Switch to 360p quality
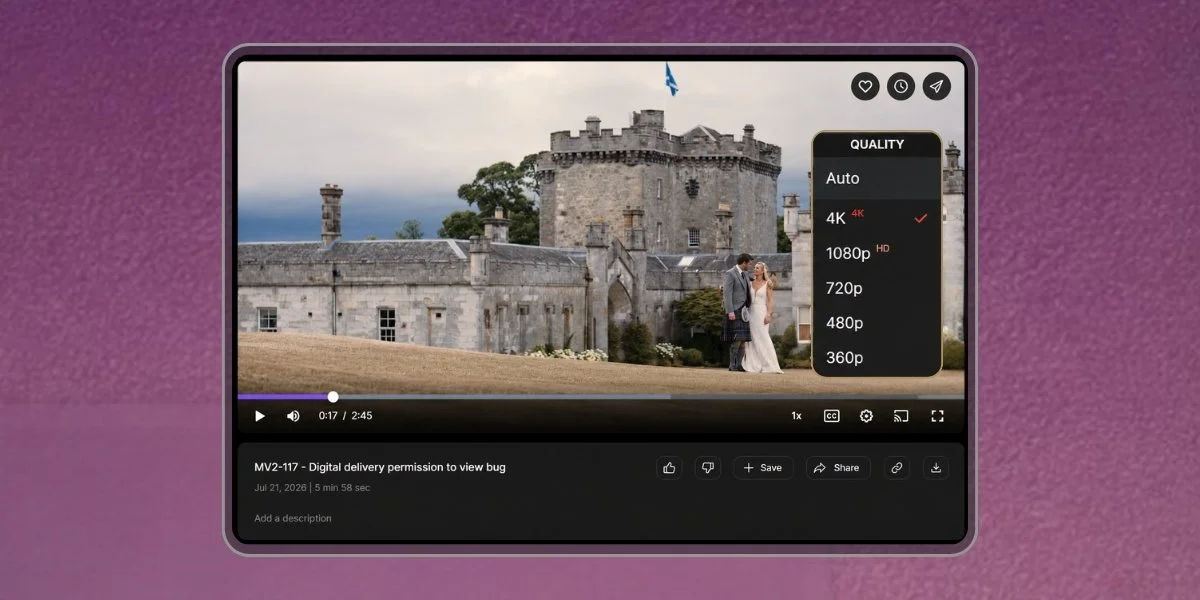The width and height of the screenshot is (1200, 600). pos(877,358)
